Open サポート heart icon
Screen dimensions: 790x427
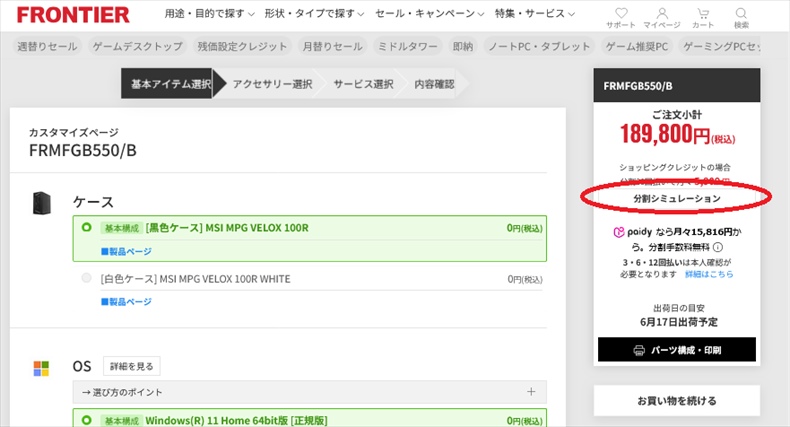point(621,13)
